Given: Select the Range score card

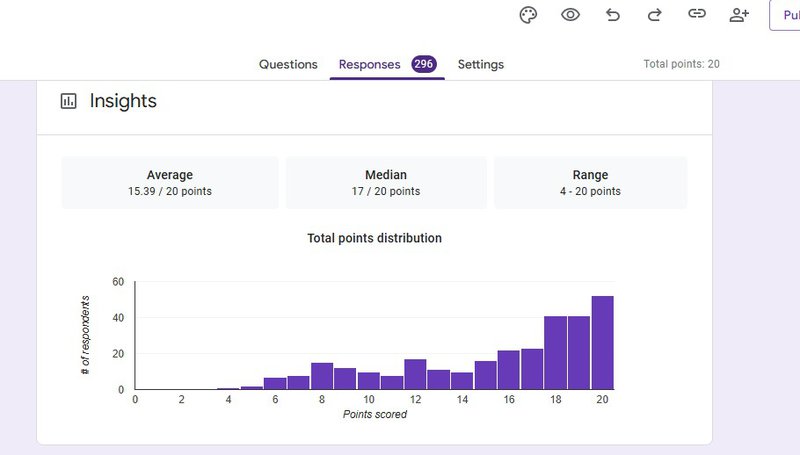Looking at the screenshot, I should click(x=590, y=182).
